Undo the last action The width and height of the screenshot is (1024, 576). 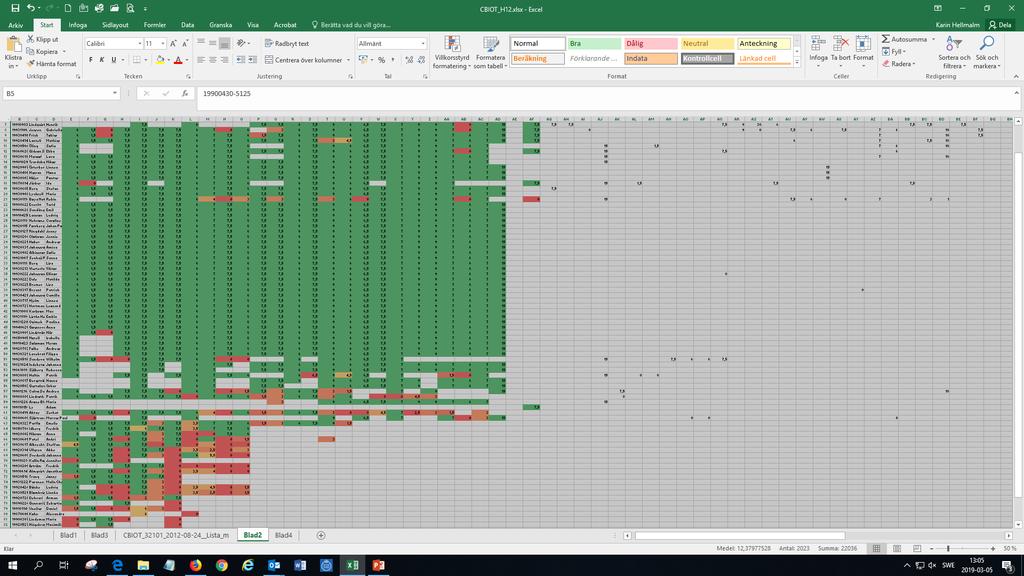[x=30, y=8]
